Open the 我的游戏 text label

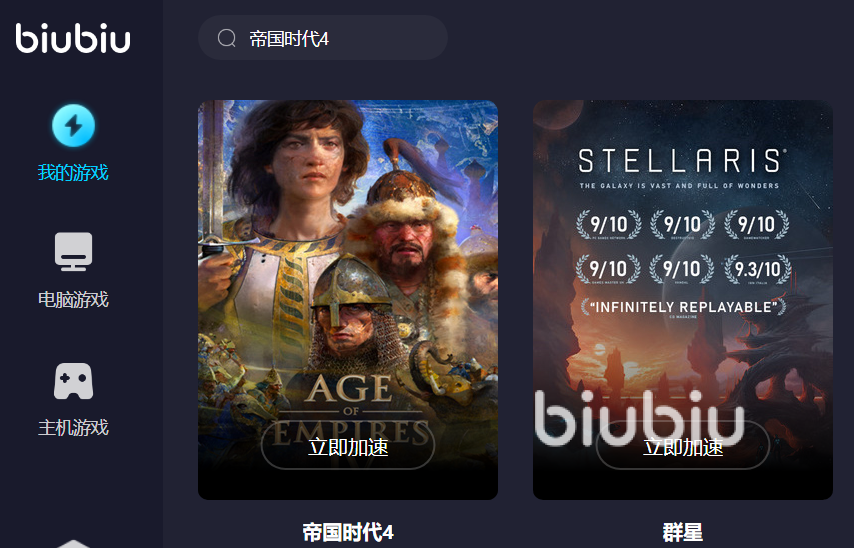[73, 172]
